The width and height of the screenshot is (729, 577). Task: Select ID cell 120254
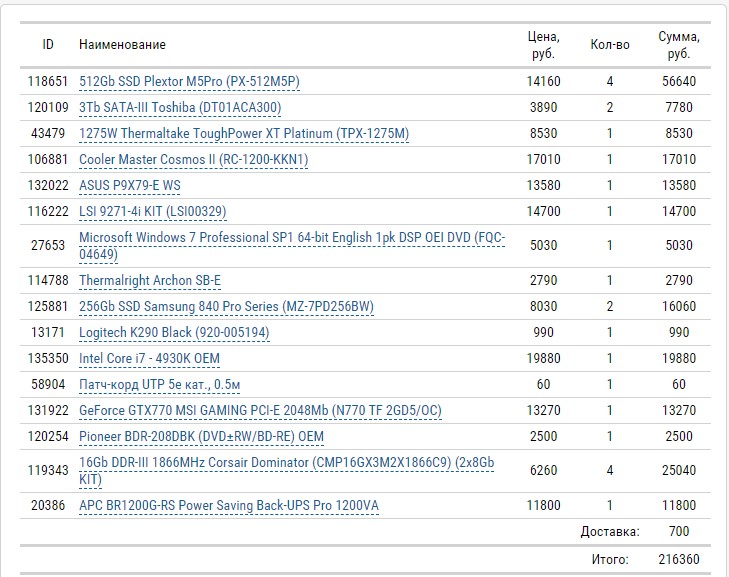(x=48, y=437)
